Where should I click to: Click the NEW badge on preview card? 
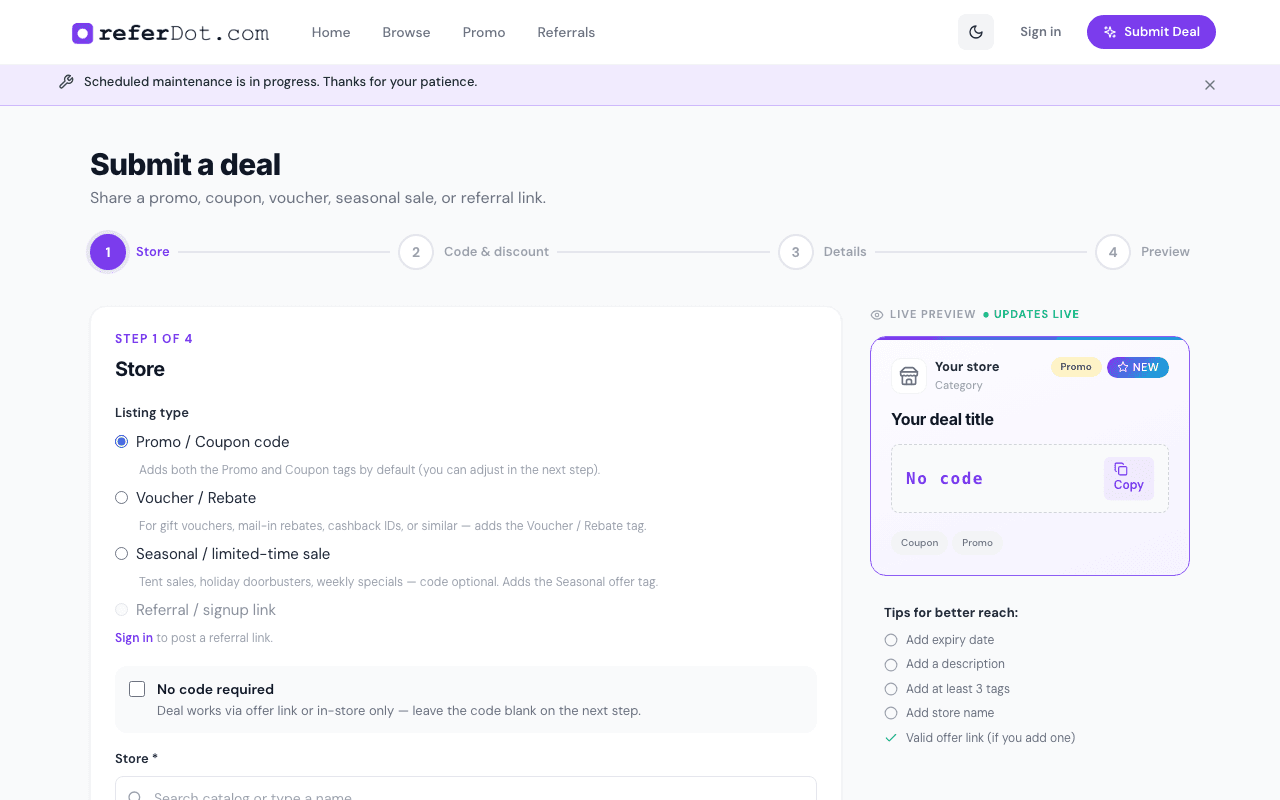1138,367
